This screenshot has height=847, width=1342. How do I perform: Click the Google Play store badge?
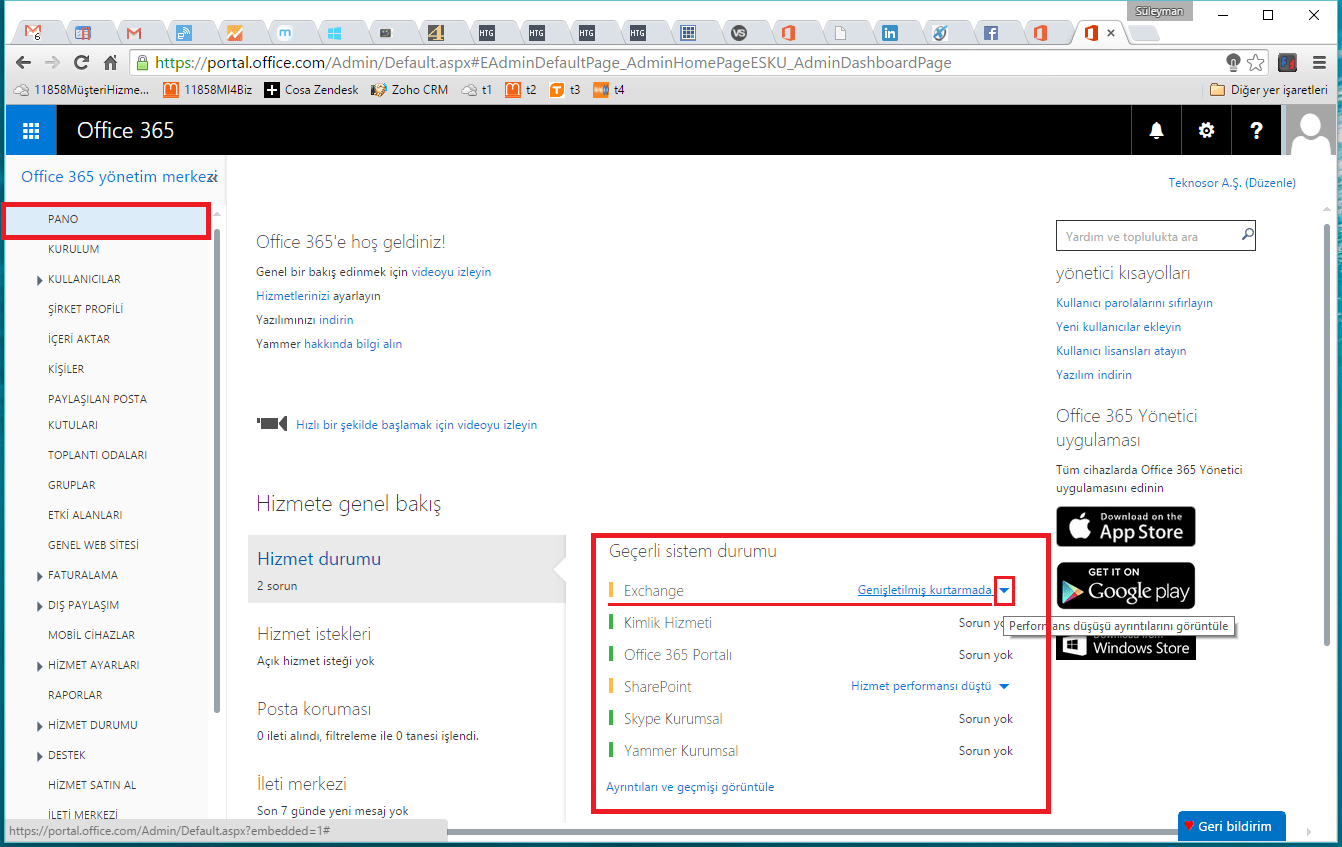(1125, 585)
